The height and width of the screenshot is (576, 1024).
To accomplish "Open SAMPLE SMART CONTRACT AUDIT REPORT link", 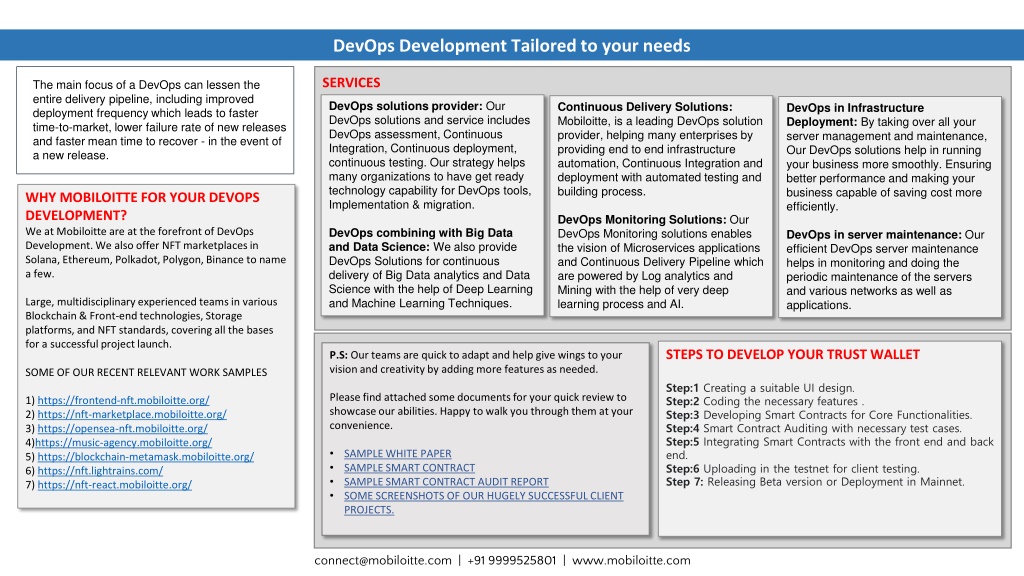I will click(x=446, y=482).
